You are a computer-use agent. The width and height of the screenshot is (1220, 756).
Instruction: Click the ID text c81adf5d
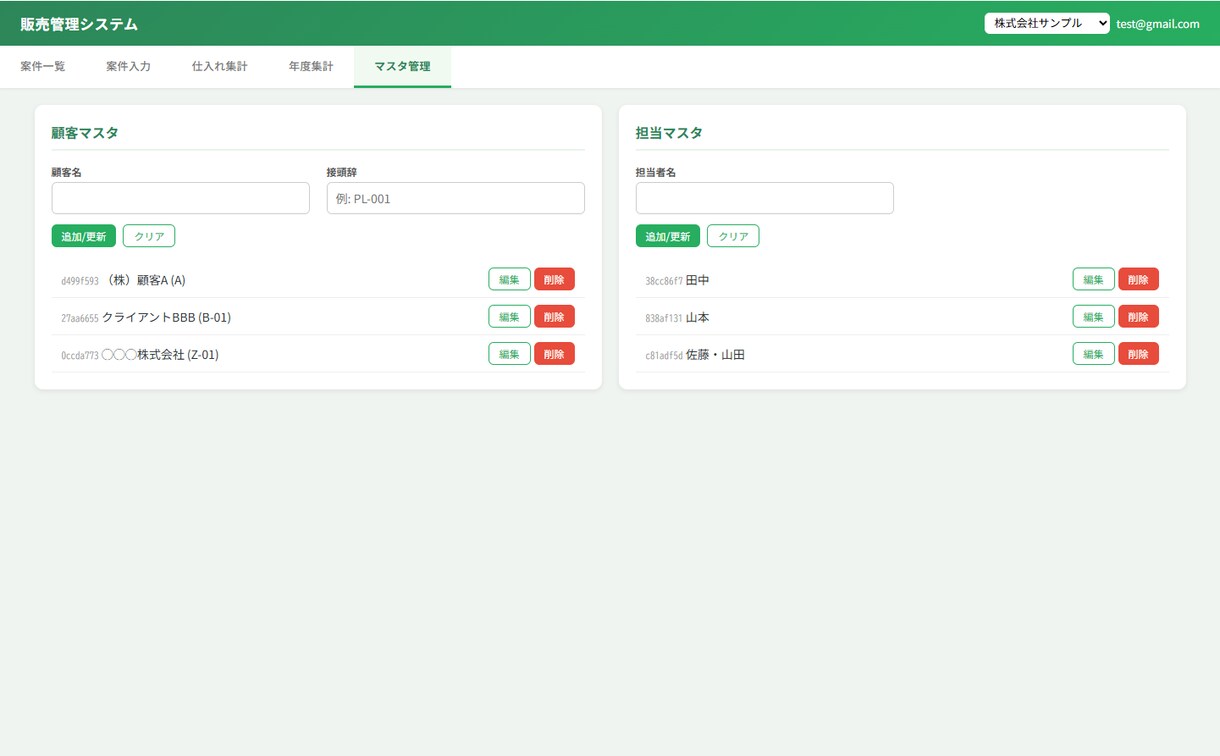pyautogui.click(x=664, y=355)
